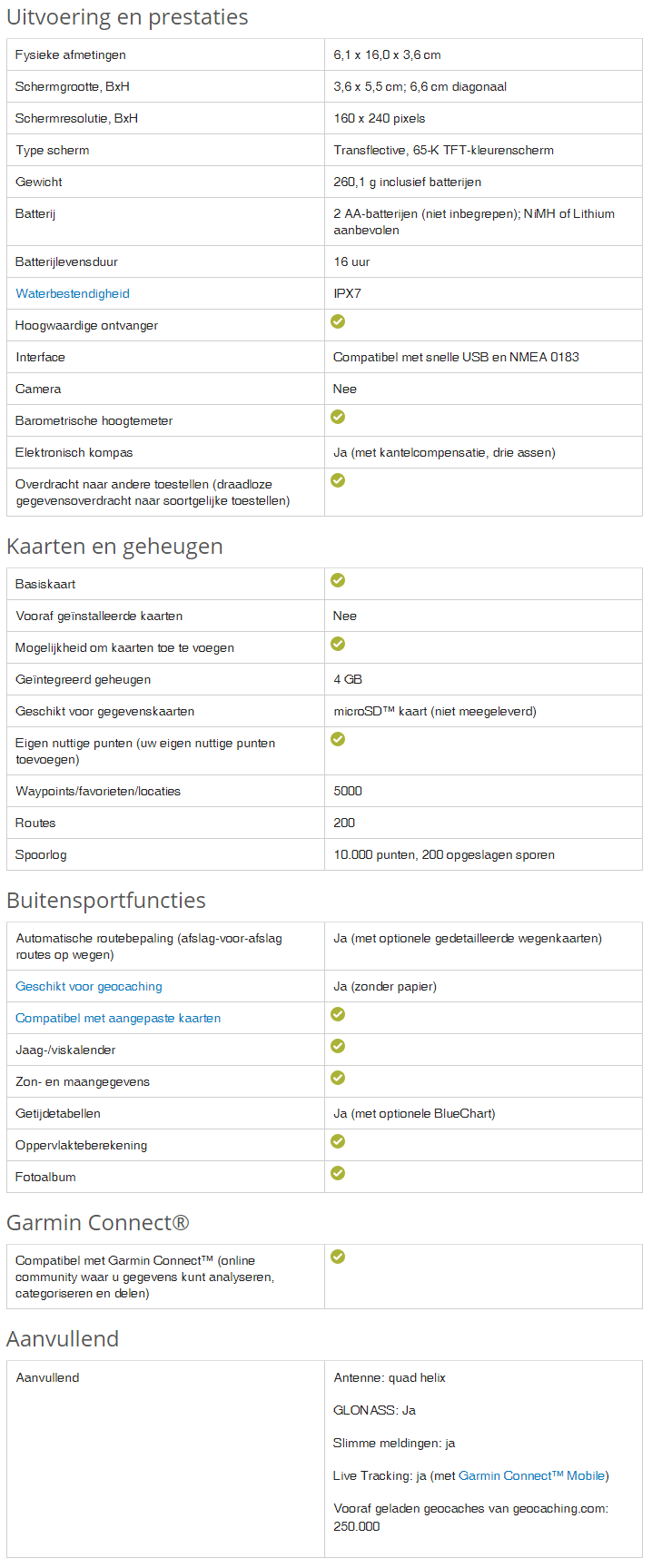The height and width of the screenshot is (1568, 652).
Task: Click checkmark for Eigen nuttige punten row
Action: 338,739
